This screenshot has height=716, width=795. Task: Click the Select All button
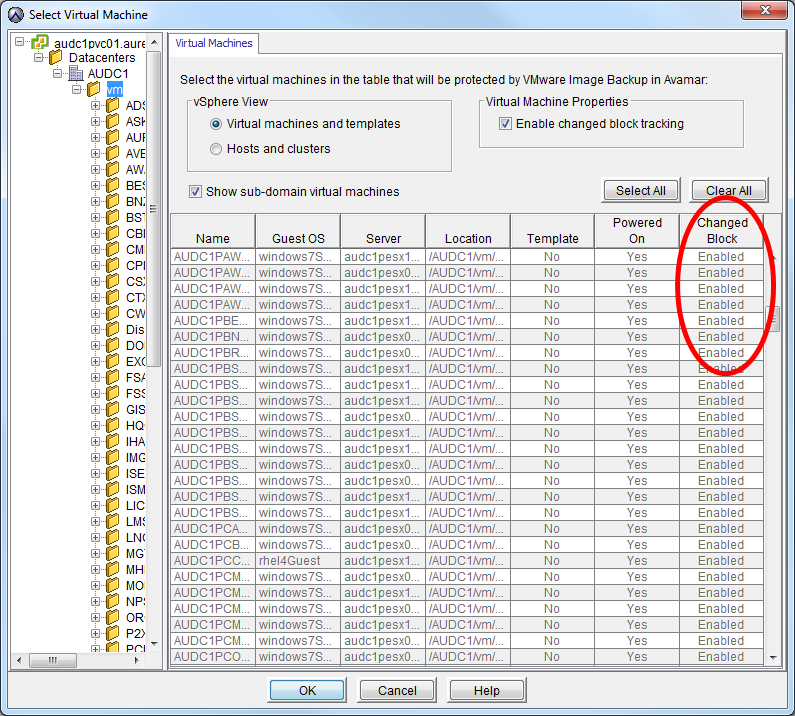(641, 191)
